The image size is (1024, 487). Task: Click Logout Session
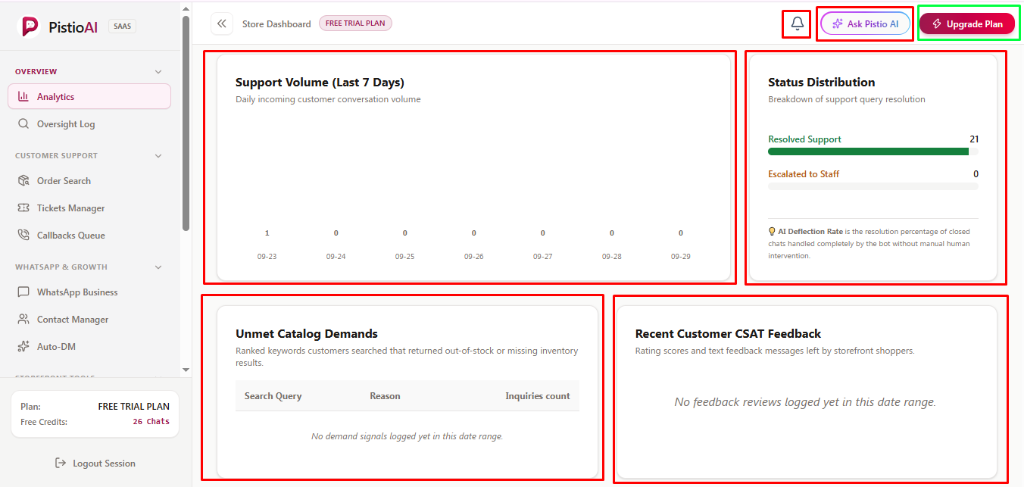[95, 463]
